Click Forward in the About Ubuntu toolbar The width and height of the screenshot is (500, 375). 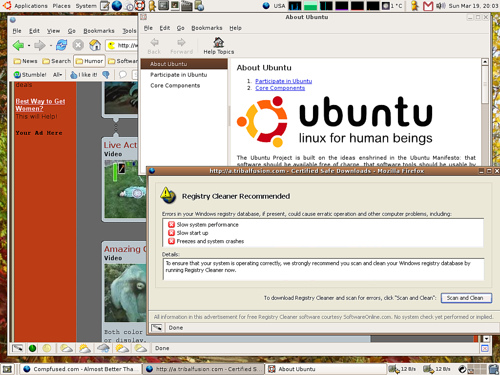(181, 46)
